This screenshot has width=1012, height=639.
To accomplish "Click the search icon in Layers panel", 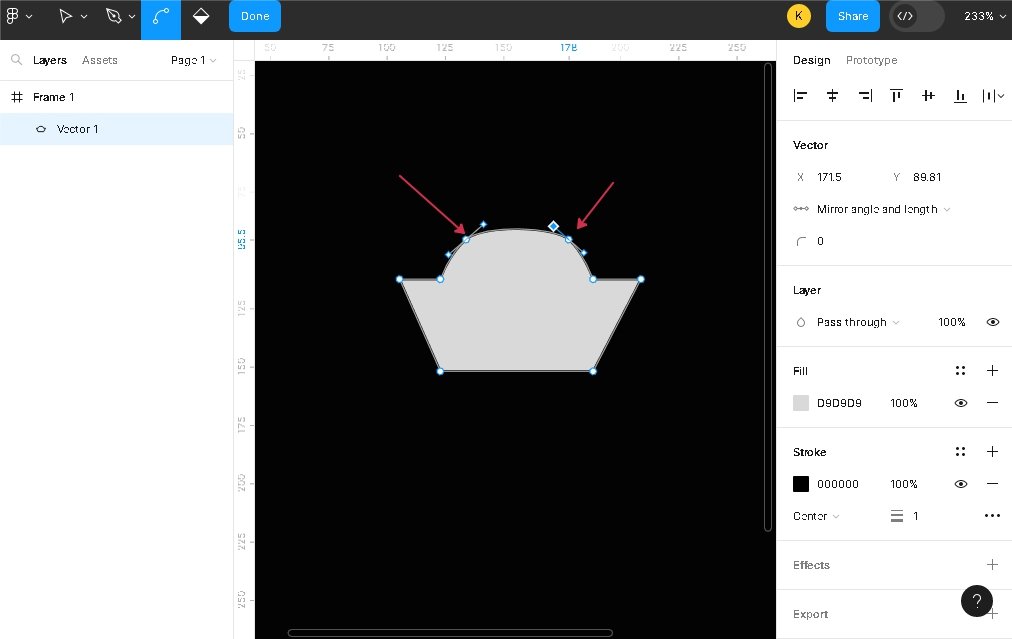I will [x=16, y=60].
